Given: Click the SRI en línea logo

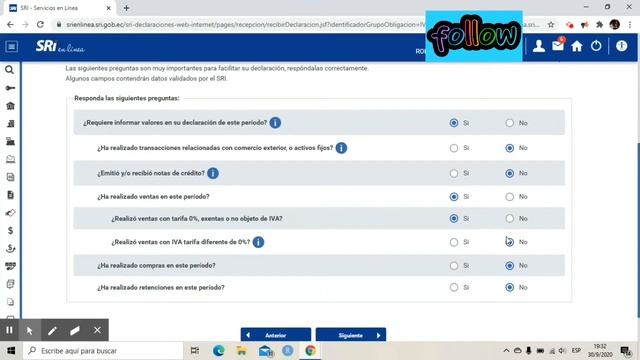Looking at the screenshot, I should tap(60, 47).
